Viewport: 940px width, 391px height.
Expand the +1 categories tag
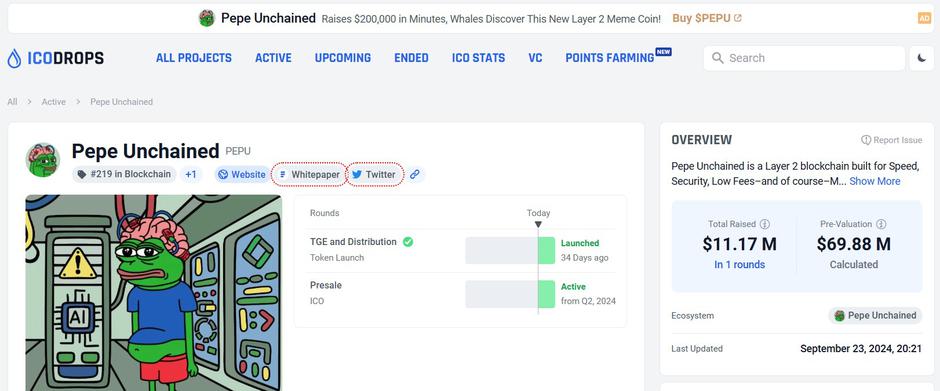(191, 175)
